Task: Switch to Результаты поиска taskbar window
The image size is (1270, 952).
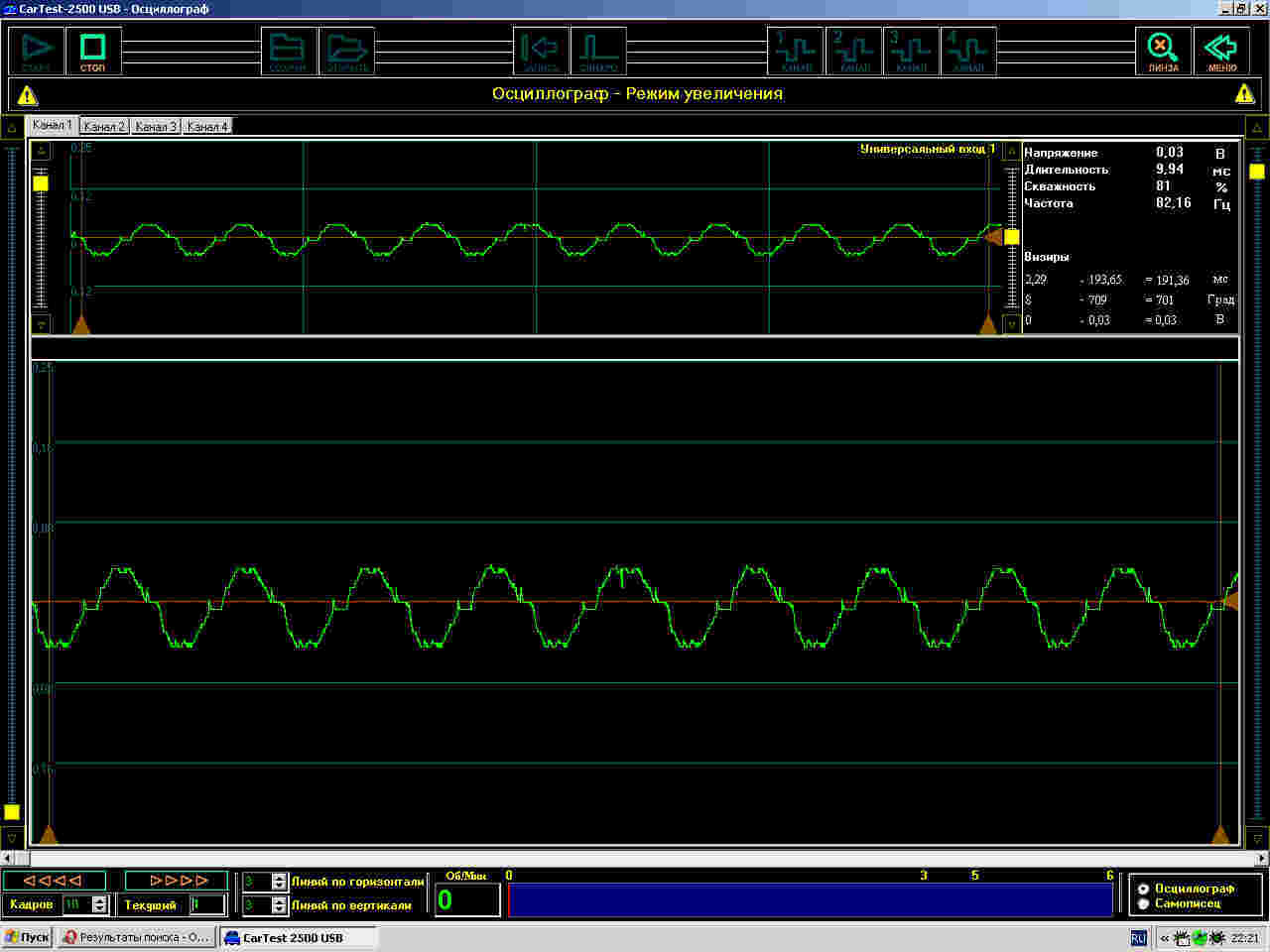Action: 136,937
